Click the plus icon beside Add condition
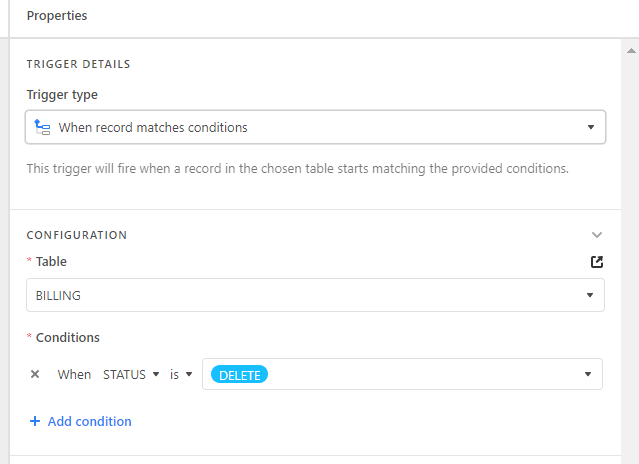The width and height of the screenshot is (639, 464). pyautogui.click(x=35, y=421)
